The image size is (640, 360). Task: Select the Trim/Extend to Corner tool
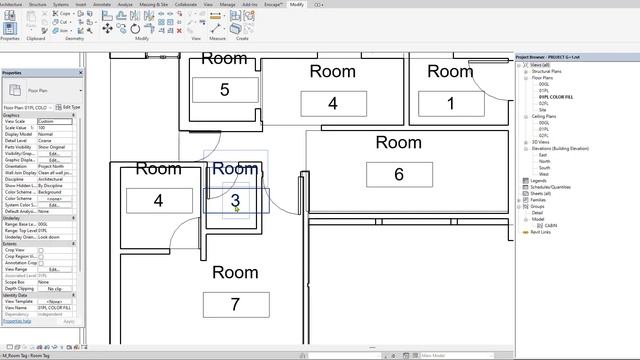tap(149, 29)
